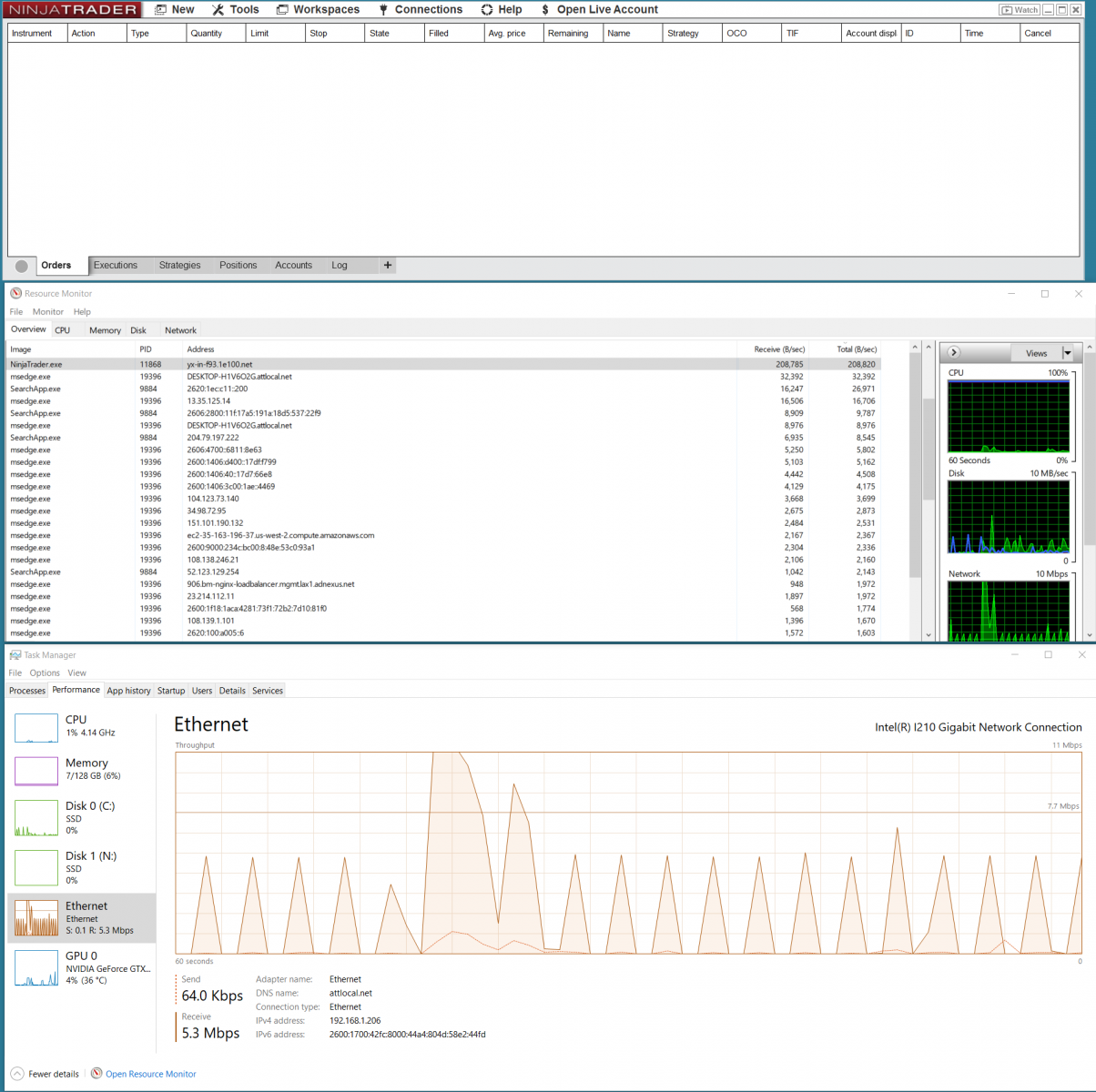
Task: Click the Views button in Resource Monitor
Action: coord(1036,353)
